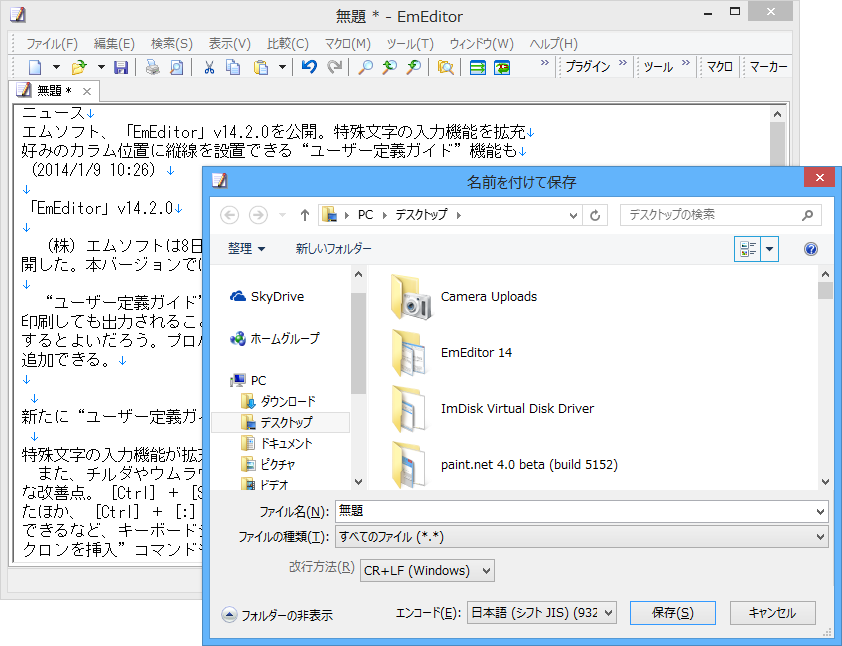The image size is (842, 646).
Task: Open the Save dialog help icon
Action: 810,249
